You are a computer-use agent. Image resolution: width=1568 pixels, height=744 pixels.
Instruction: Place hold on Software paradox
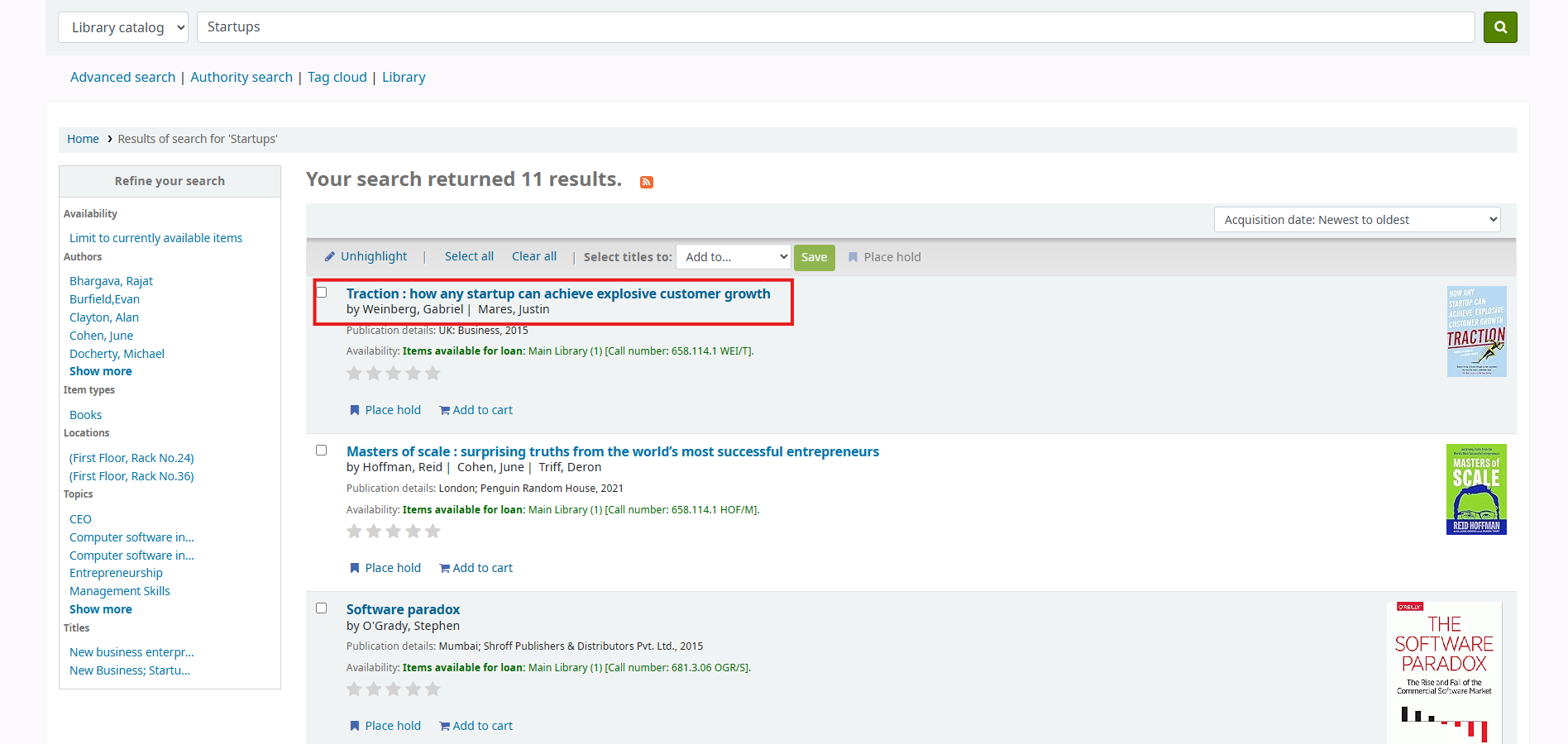pyautogui.click(x=385, y=726)
